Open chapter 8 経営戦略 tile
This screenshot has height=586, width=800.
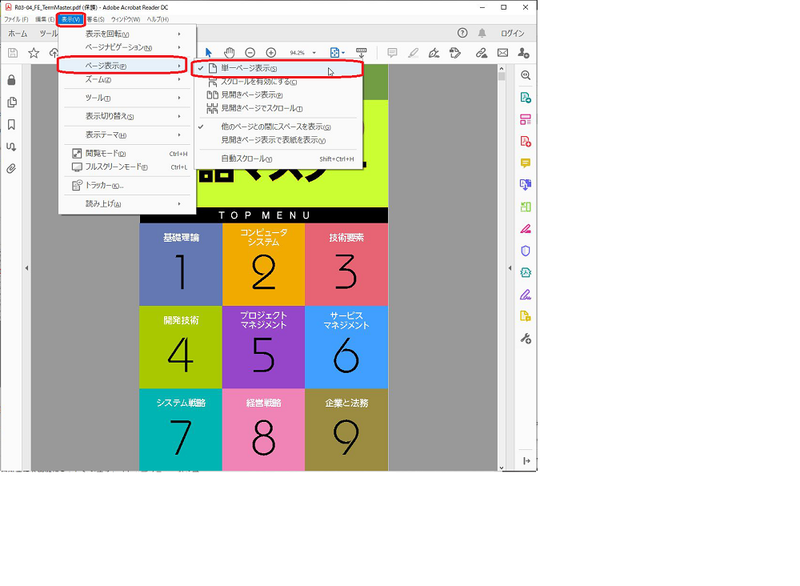tap(263, 429)
